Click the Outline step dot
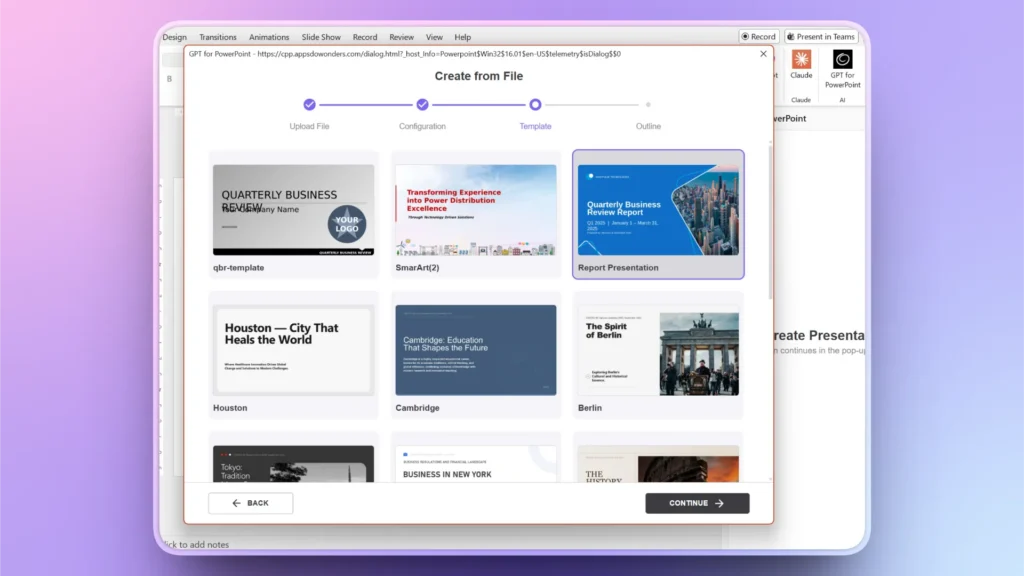 (x=648, y=104)
